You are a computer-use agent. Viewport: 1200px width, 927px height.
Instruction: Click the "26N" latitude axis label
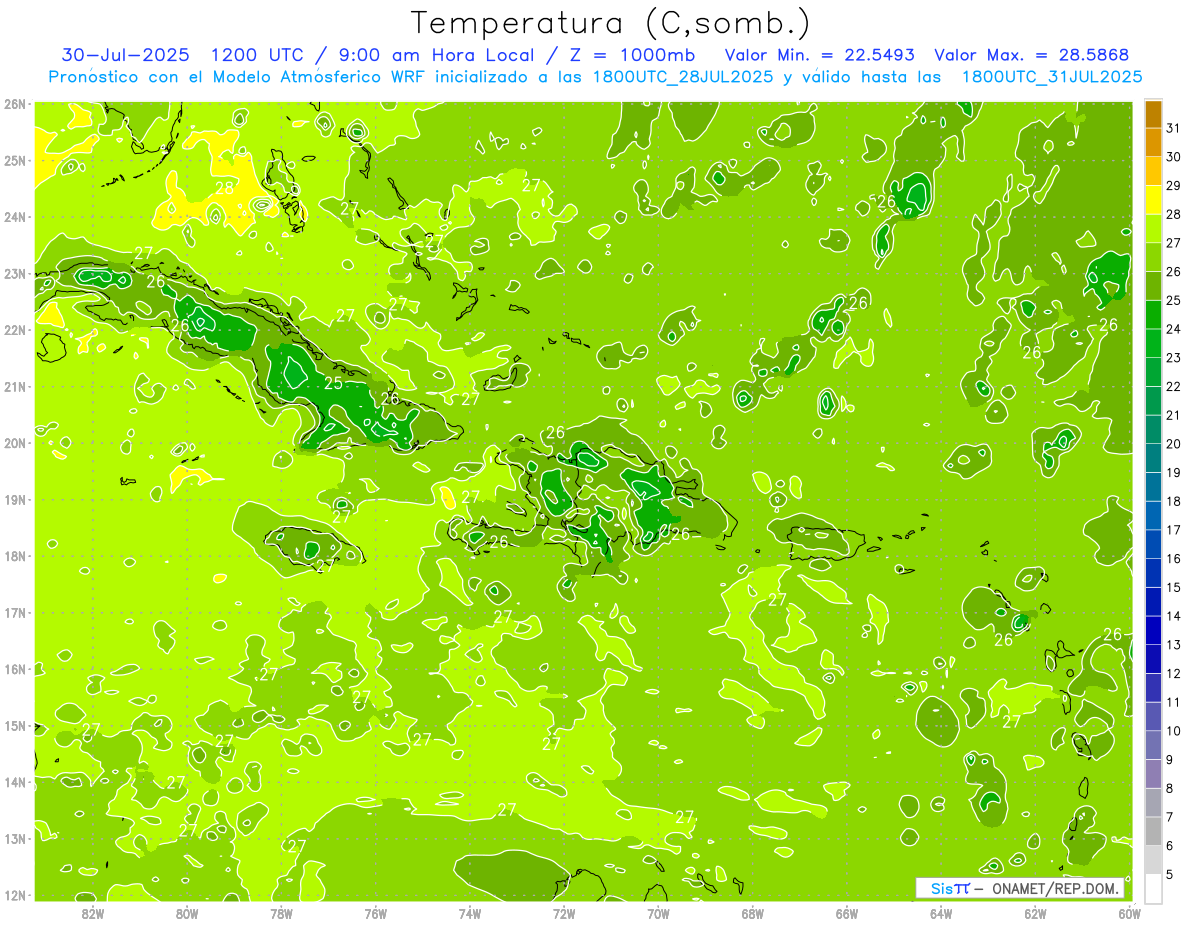pos(15,104)
